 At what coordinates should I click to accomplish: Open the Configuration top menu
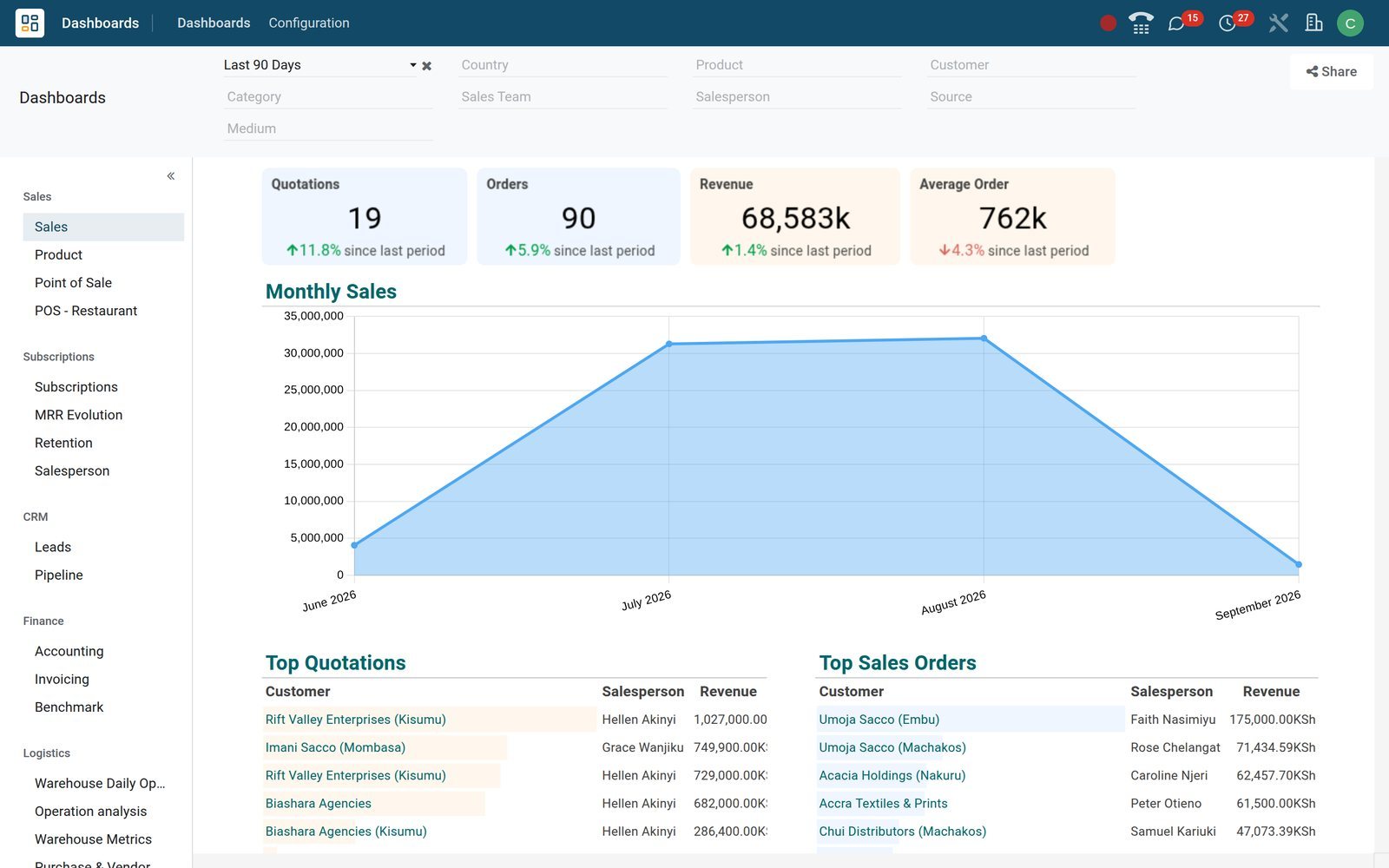[x=309, y=23]
